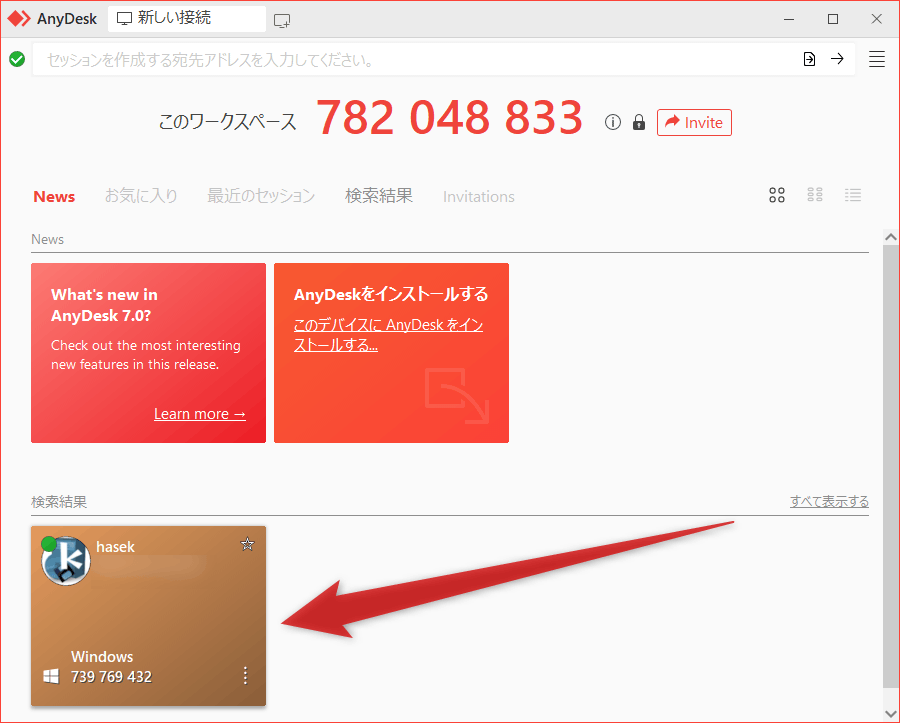
Task: Click the connect arrow icon
Action: click(837, 59)
